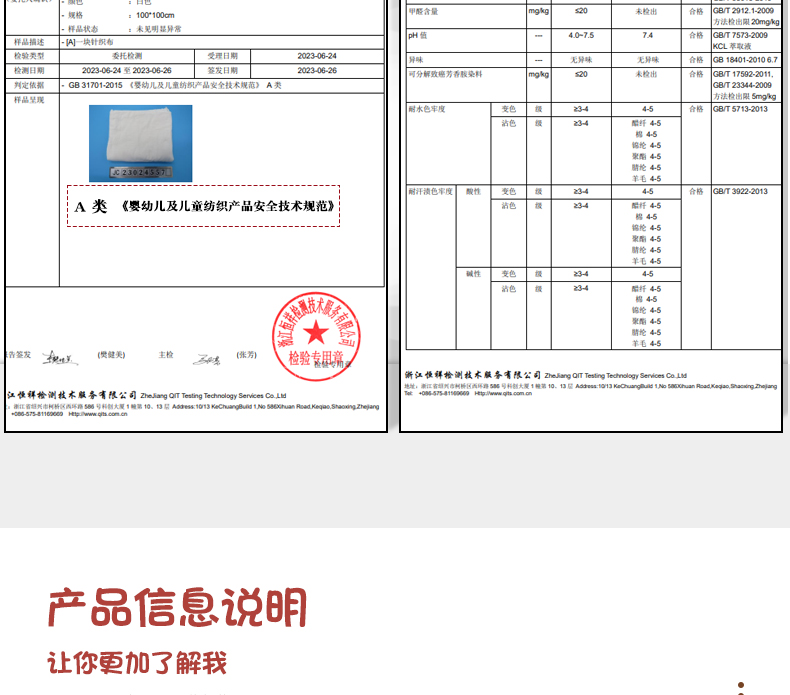Click the 签发日期 label
790x695 pixels.
(222, 71)
